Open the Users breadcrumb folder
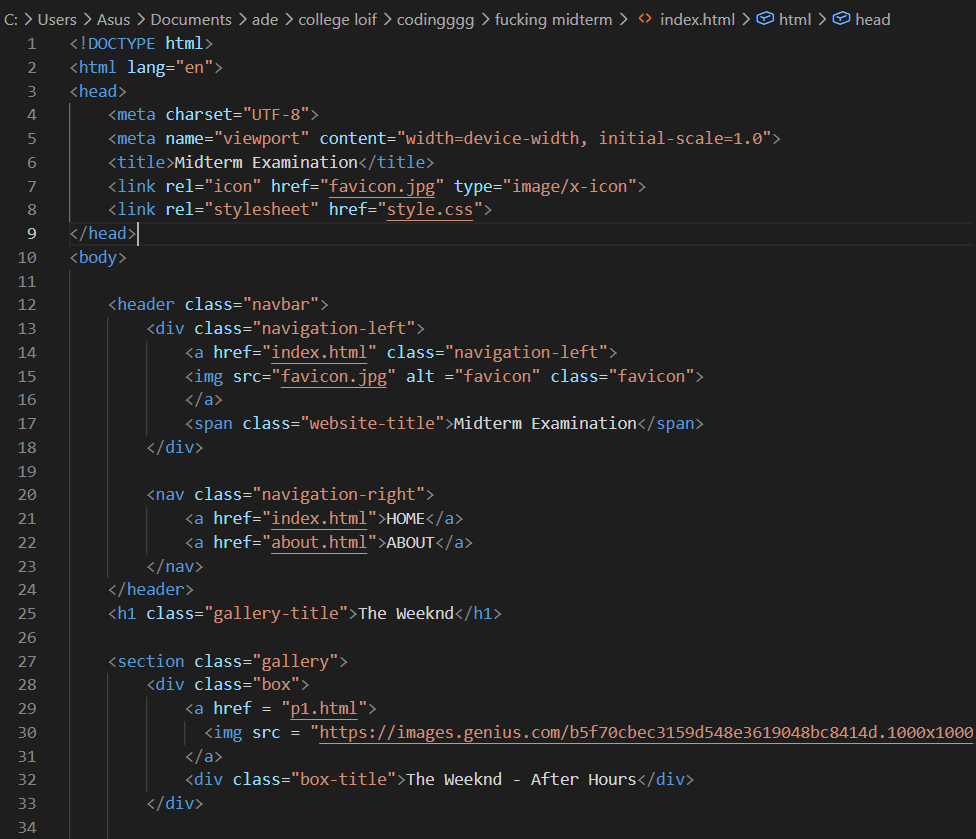The width and height of the screenshot is (976, 839). click(57, 20)
